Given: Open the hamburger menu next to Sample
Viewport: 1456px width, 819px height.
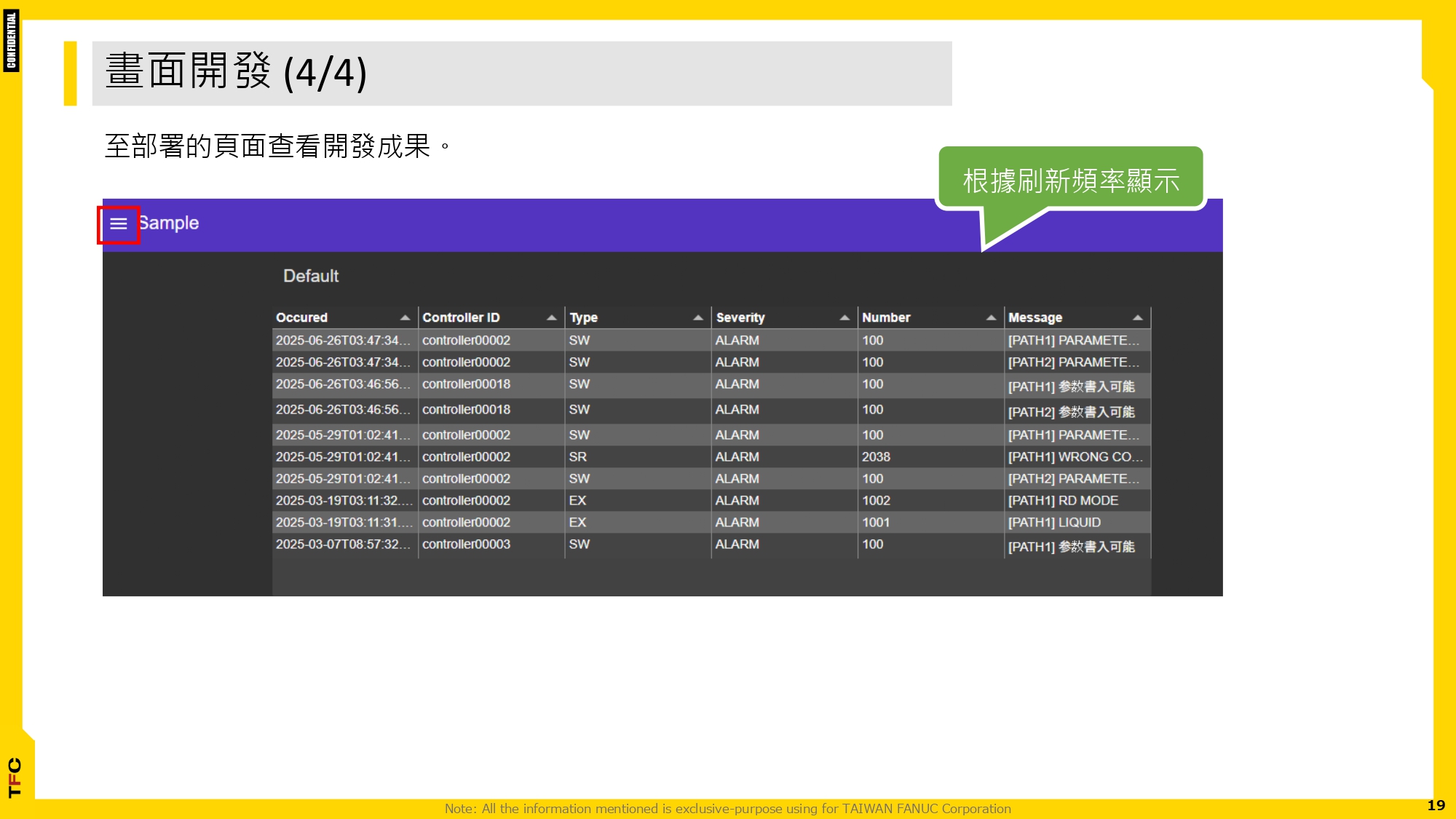Looking at the screenshot, I should [119, 224].
